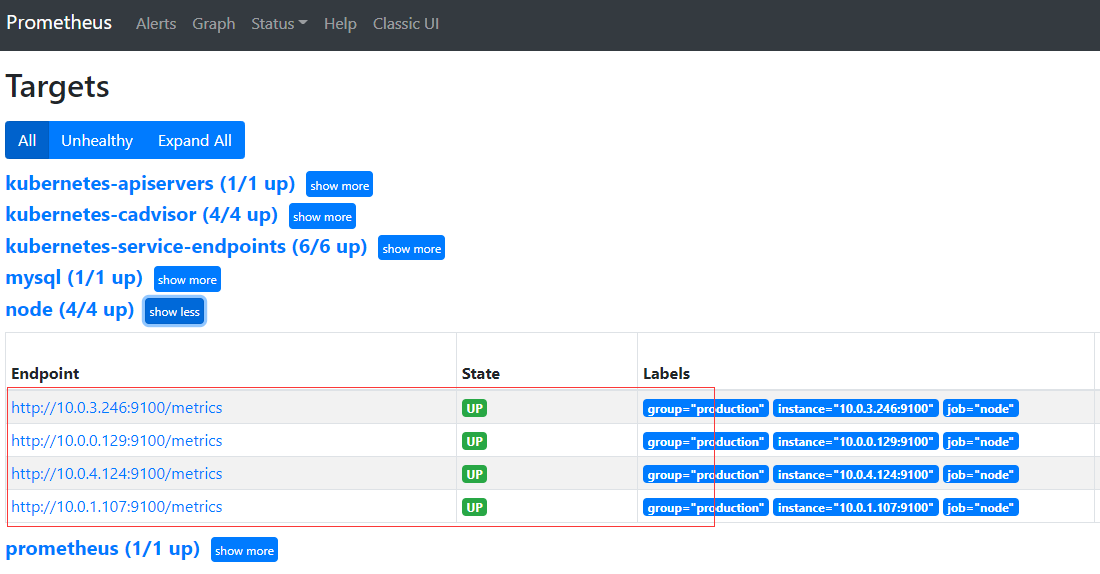Open endpoint http://10.0.3.246:9100/metrics
Image resolution: width=1100 pixels, height=574 pixels.
coord(116,408)
